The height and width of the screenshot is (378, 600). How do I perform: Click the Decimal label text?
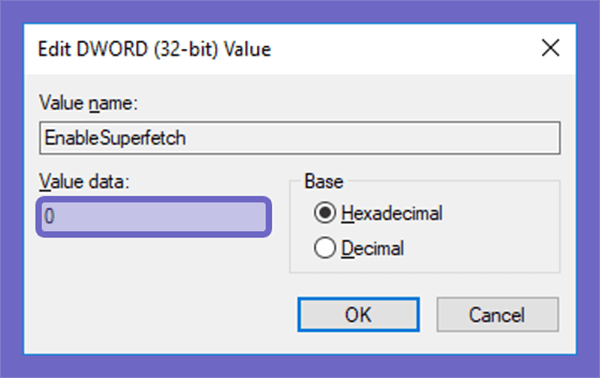[372, 248]
